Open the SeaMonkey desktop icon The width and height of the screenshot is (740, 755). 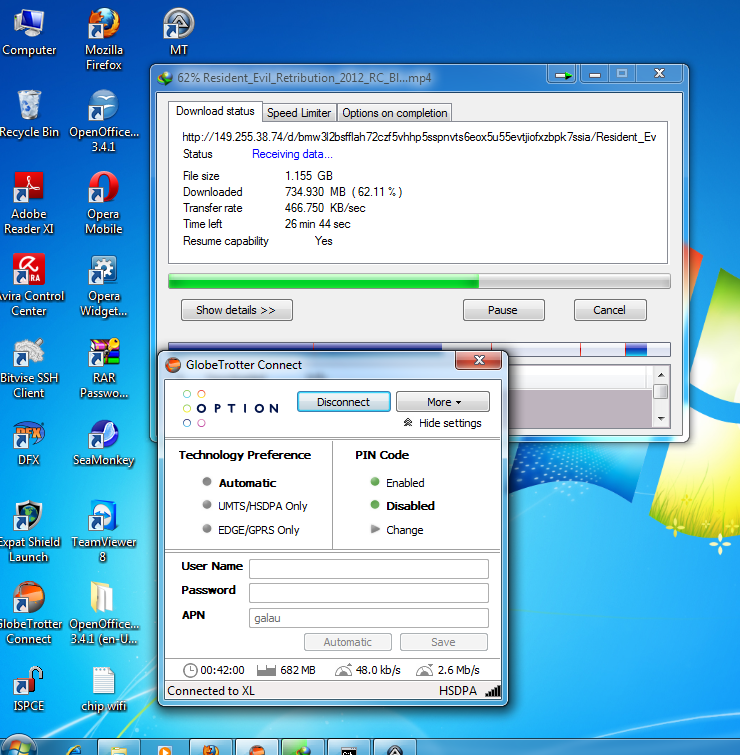coord(103,437)
